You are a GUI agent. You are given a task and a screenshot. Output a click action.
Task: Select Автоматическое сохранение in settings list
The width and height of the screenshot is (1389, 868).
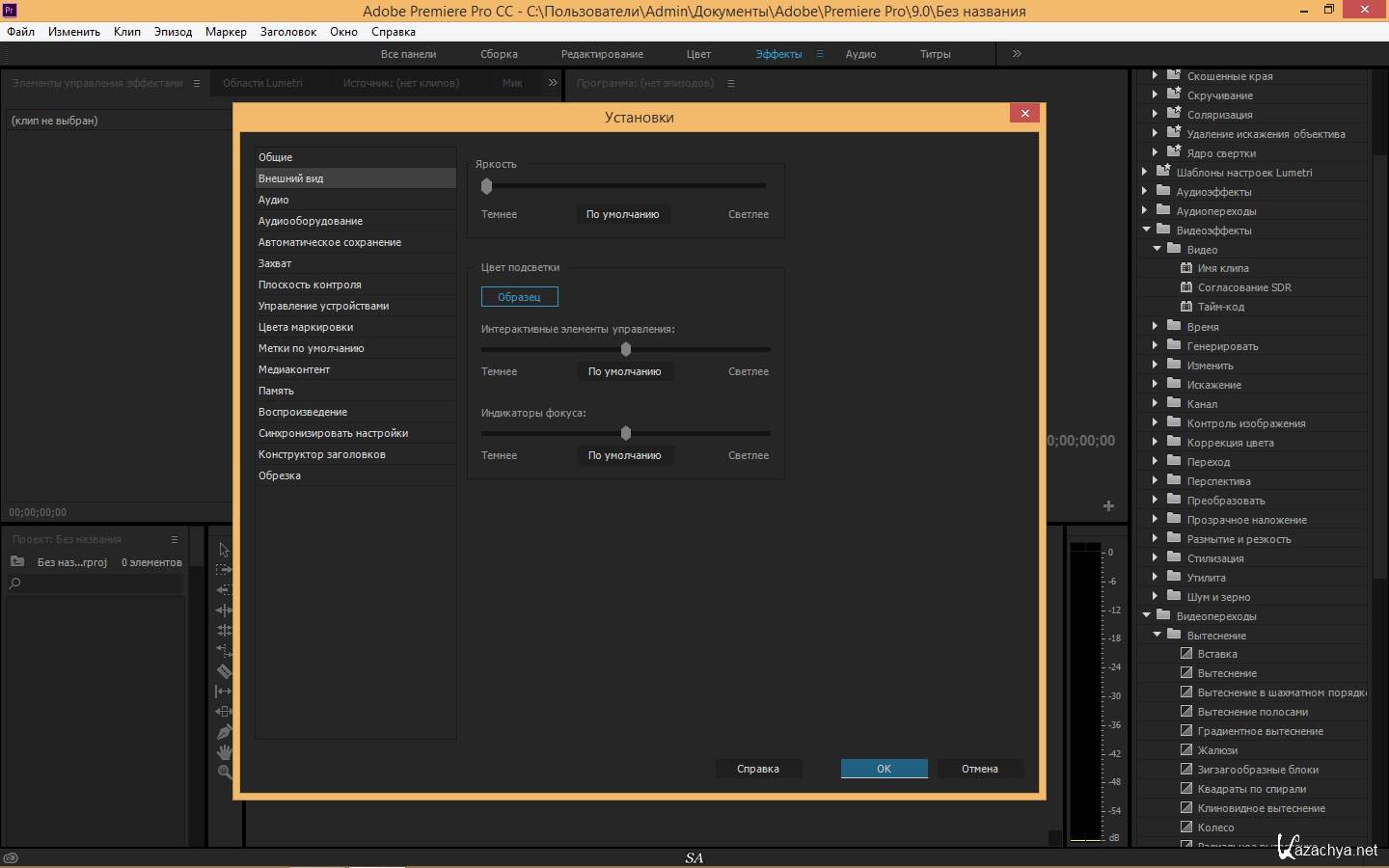tap(329, 242)
